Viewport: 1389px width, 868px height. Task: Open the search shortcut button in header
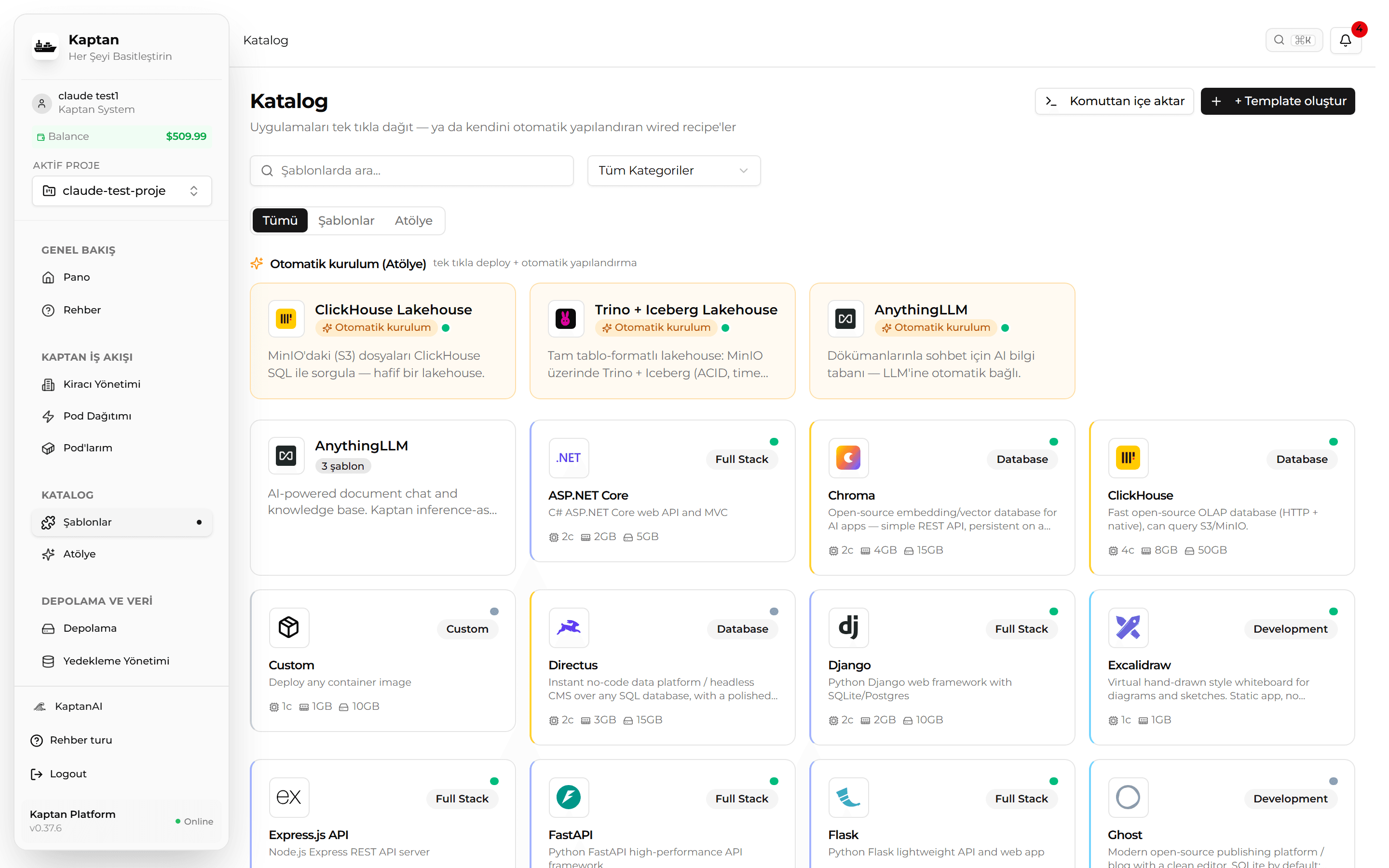pos(1294,40)
